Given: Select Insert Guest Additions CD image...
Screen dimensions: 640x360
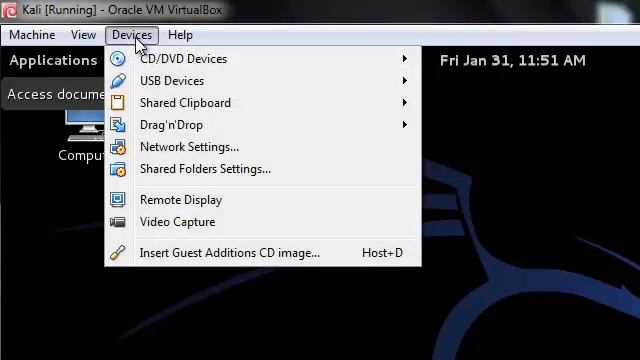Looking at the screenshot, I should (263, 253).
